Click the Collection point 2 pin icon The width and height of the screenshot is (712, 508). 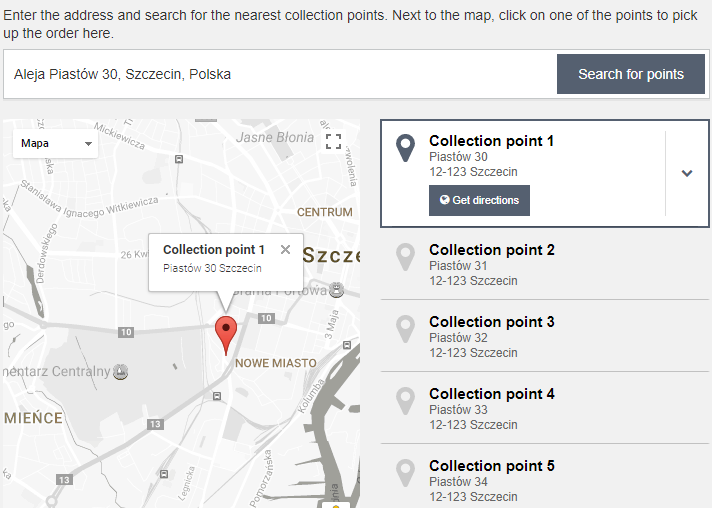click(405, 257)
